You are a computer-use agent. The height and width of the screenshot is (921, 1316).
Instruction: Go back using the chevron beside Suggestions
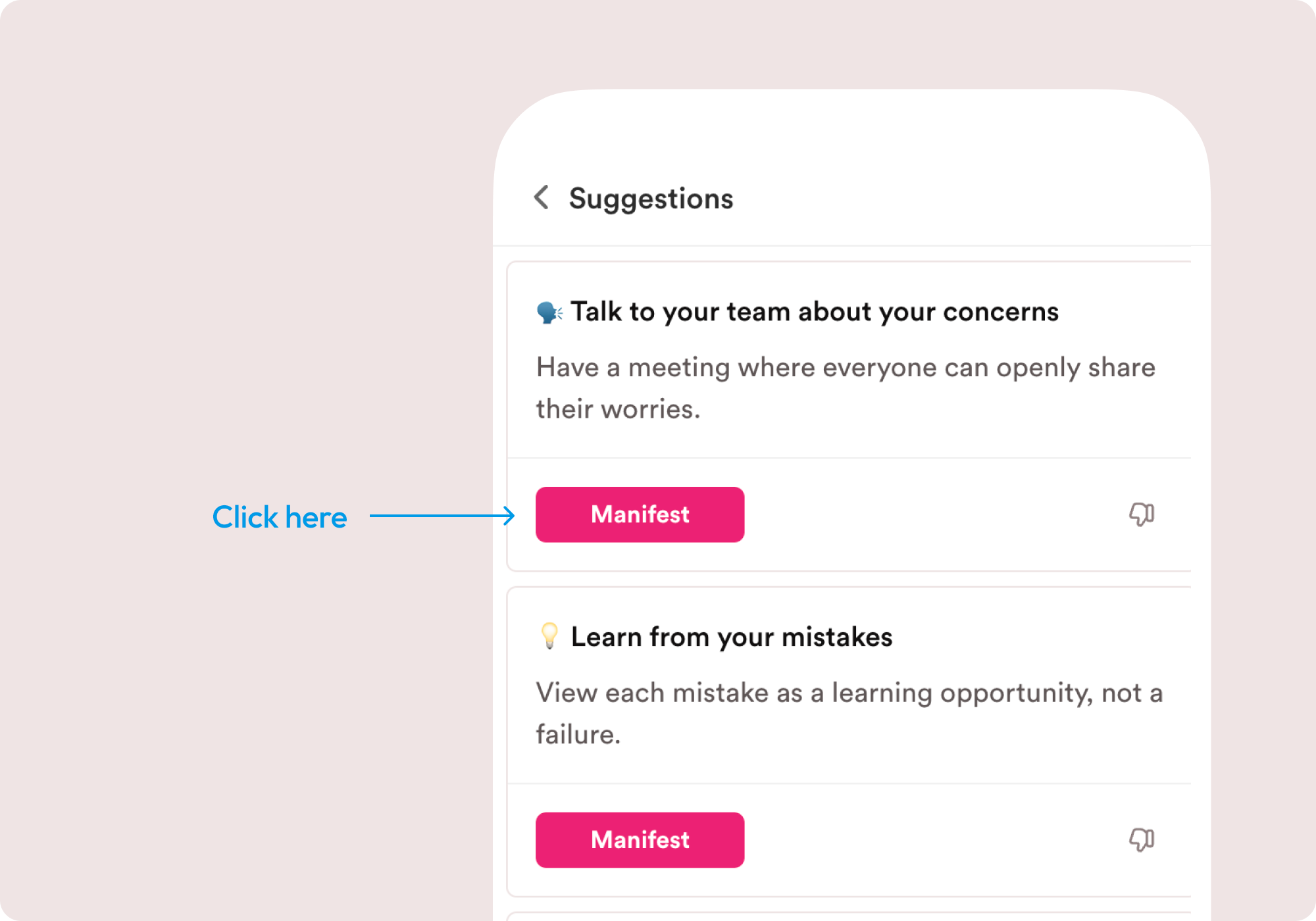click(x=542, y=197)
